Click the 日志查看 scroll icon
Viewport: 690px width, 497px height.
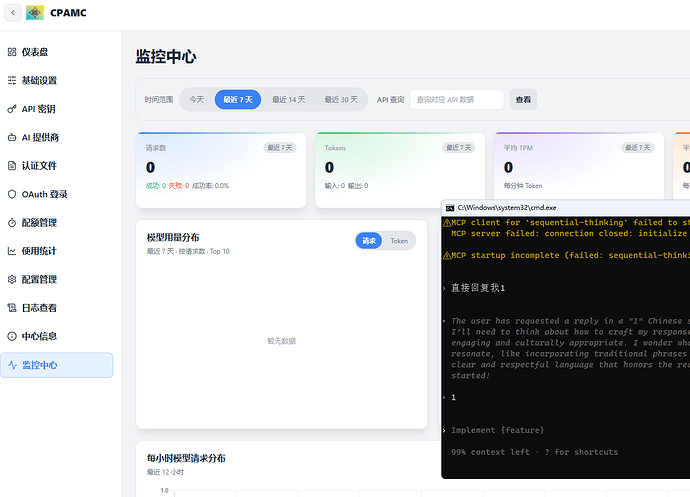[12, 308]
